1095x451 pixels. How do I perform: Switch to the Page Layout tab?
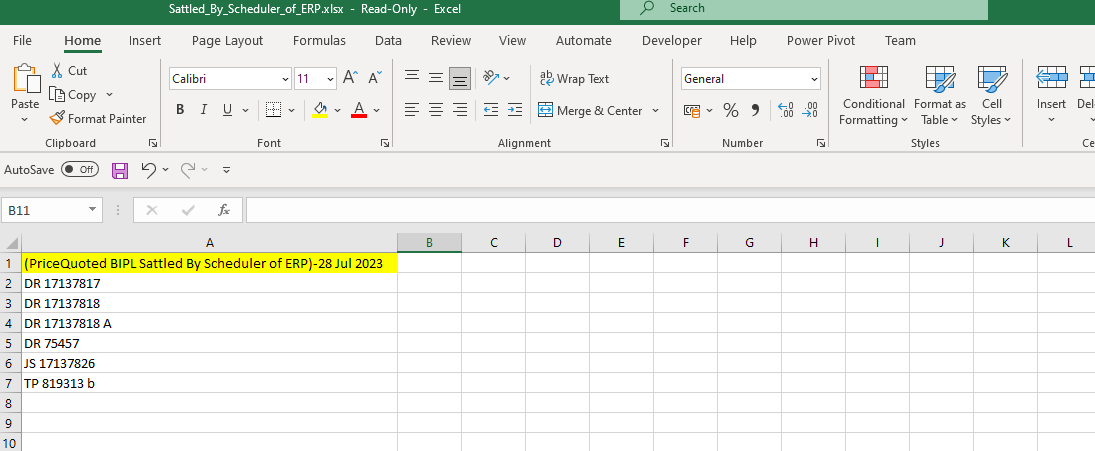click(x=228, y=40)
